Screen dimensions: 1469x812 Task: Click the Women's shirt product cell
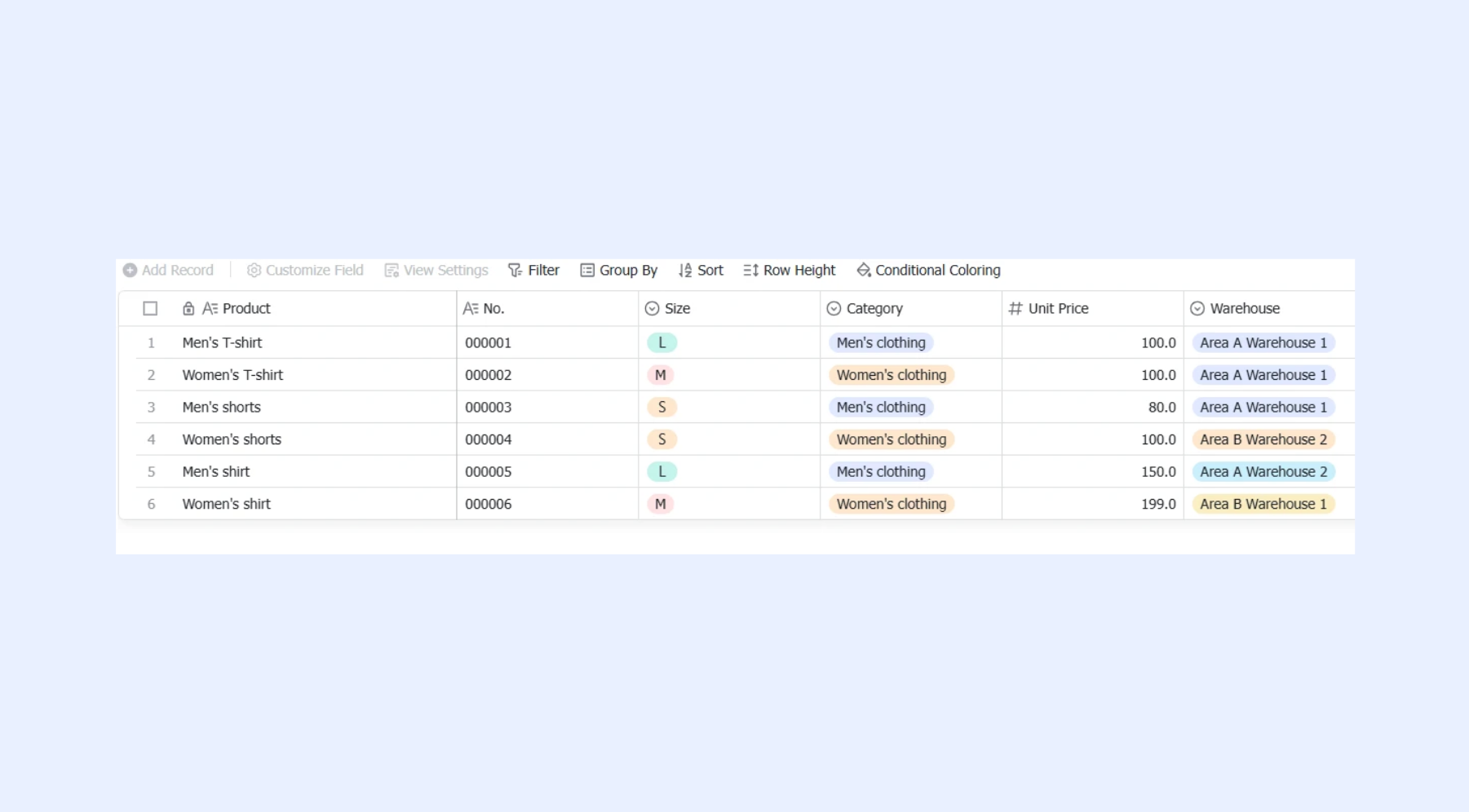tap(316, 504)
